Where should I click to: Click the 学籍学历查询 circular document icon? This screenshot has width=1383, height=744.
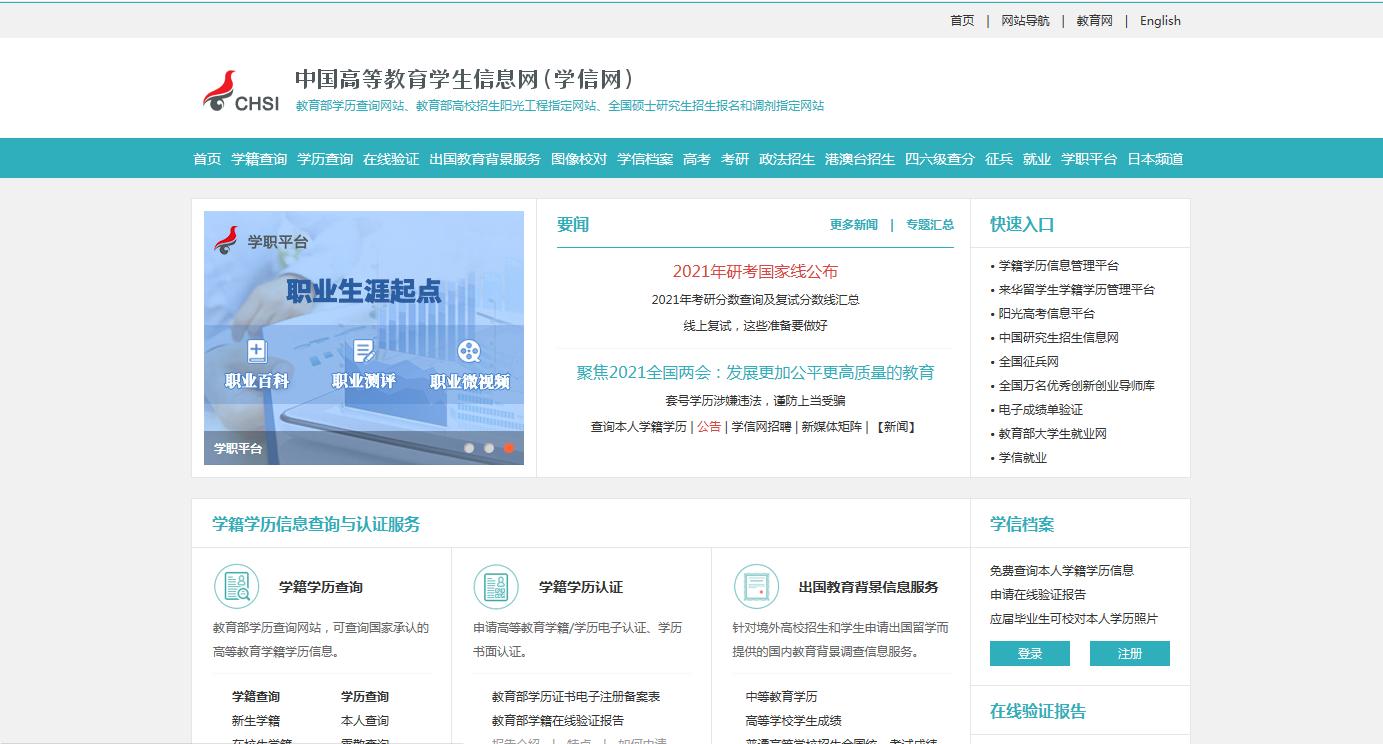click(x=237, y=587)
